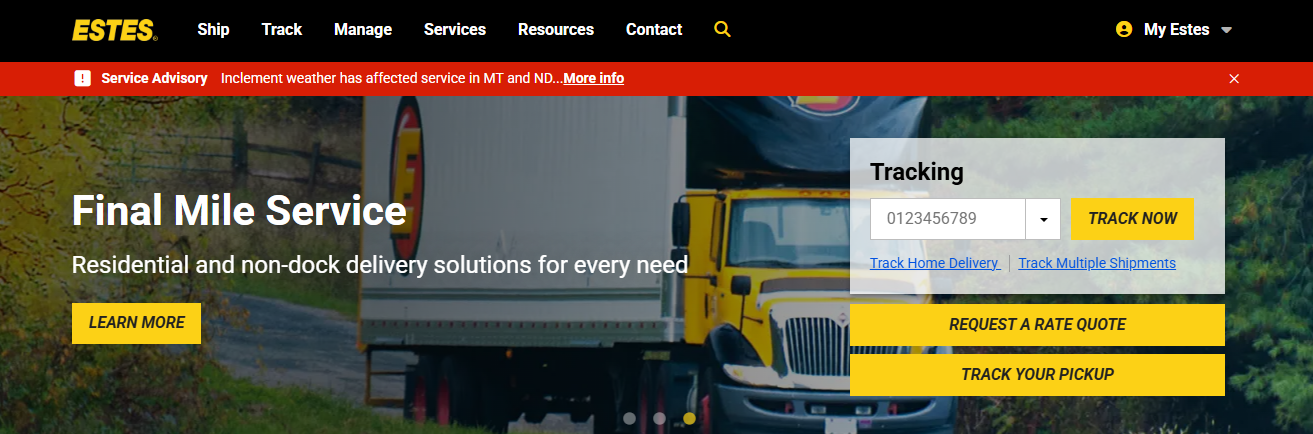Click the Estes logo
Viewport: 1313px width, 434px height.
pos(114,30)
